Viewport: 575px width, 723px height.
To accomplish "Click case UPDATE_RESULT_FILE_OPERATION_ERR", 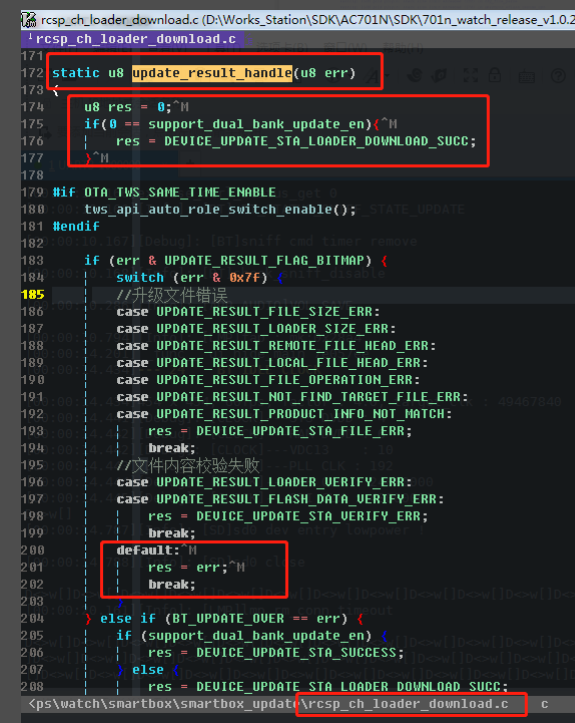I will [268, 380].
